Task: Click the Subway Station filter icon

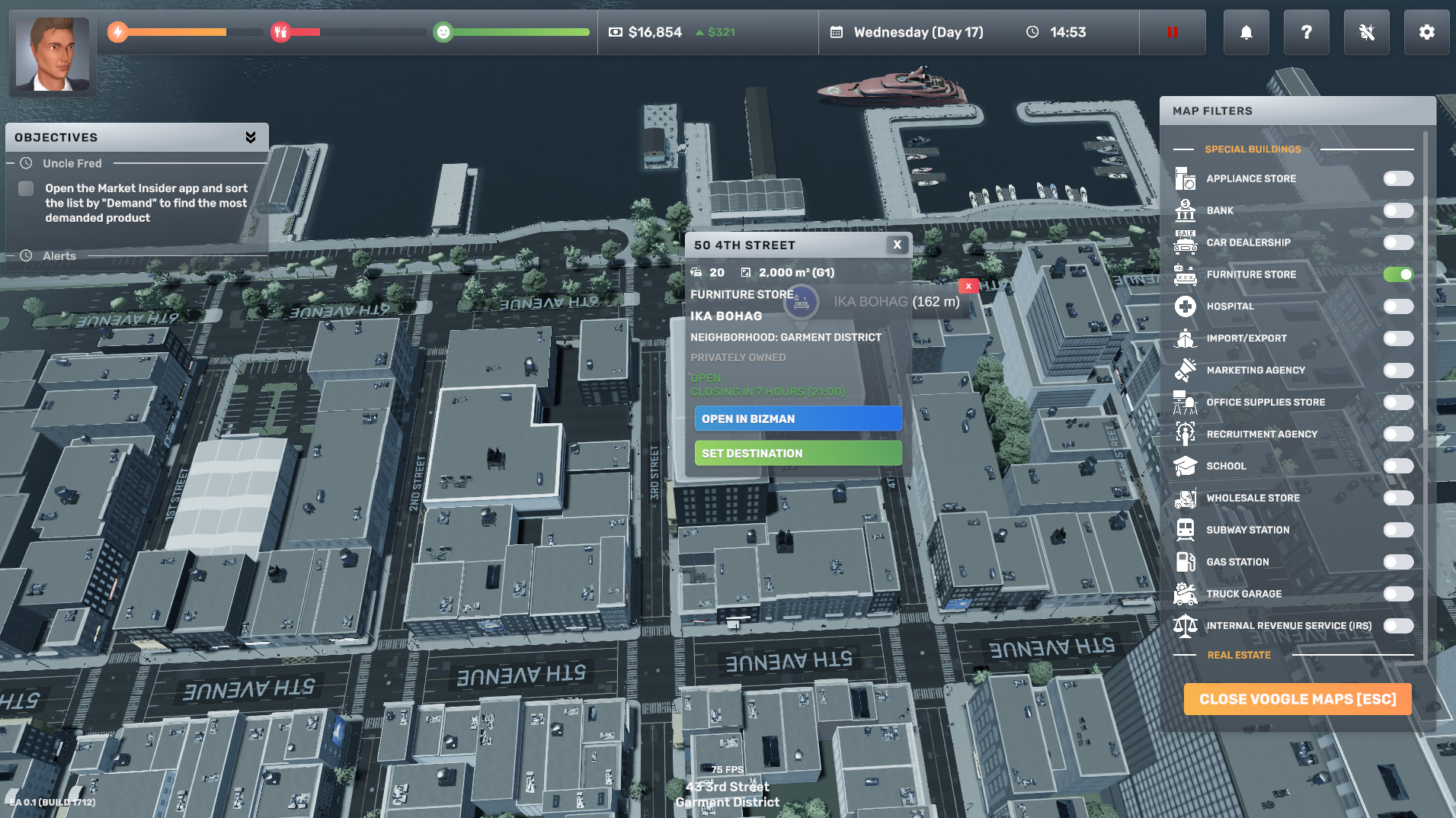Action: click(1185, 530)
